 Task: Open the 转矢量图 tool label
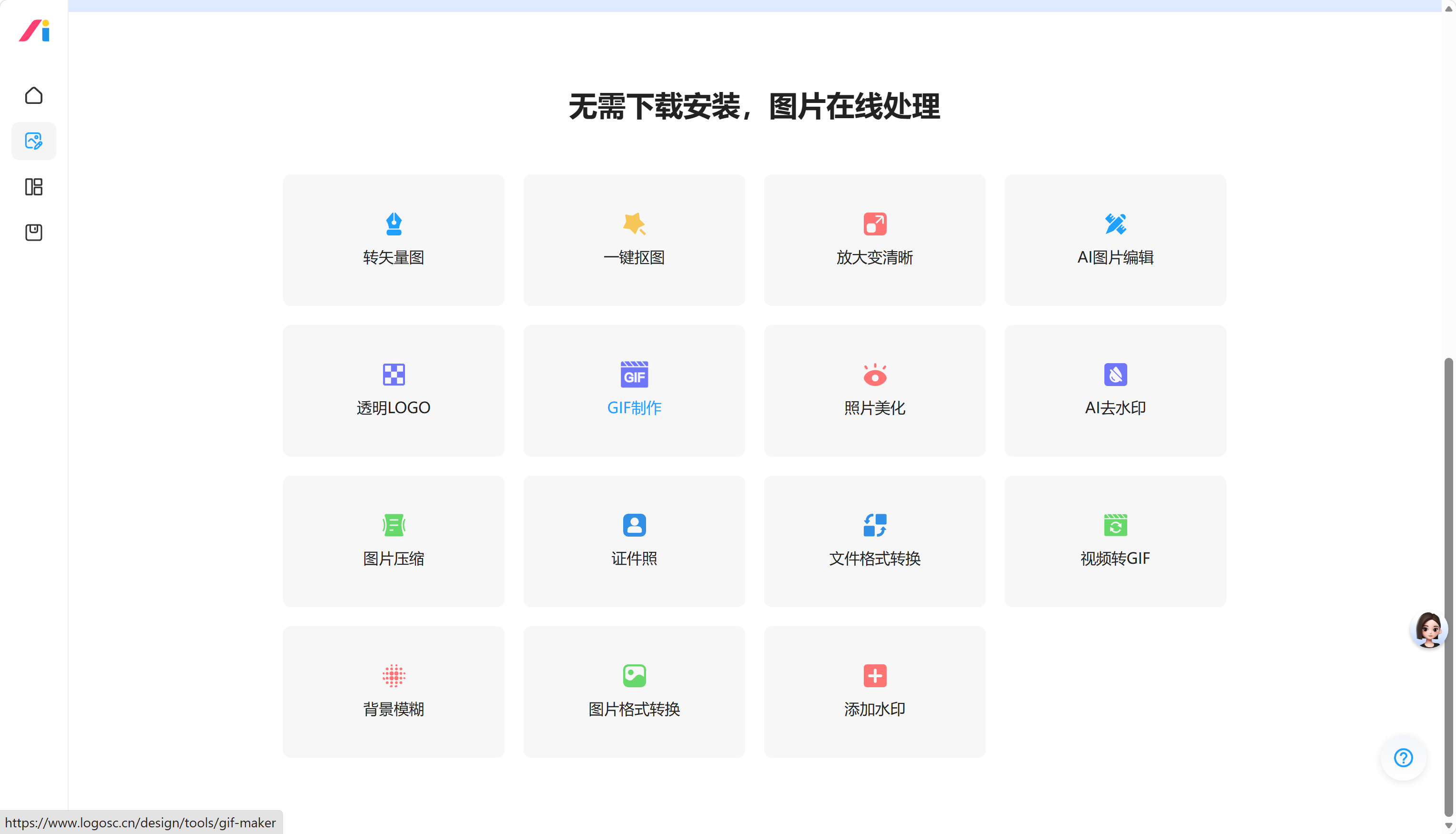pyautogui.click(x=394, y=257)
